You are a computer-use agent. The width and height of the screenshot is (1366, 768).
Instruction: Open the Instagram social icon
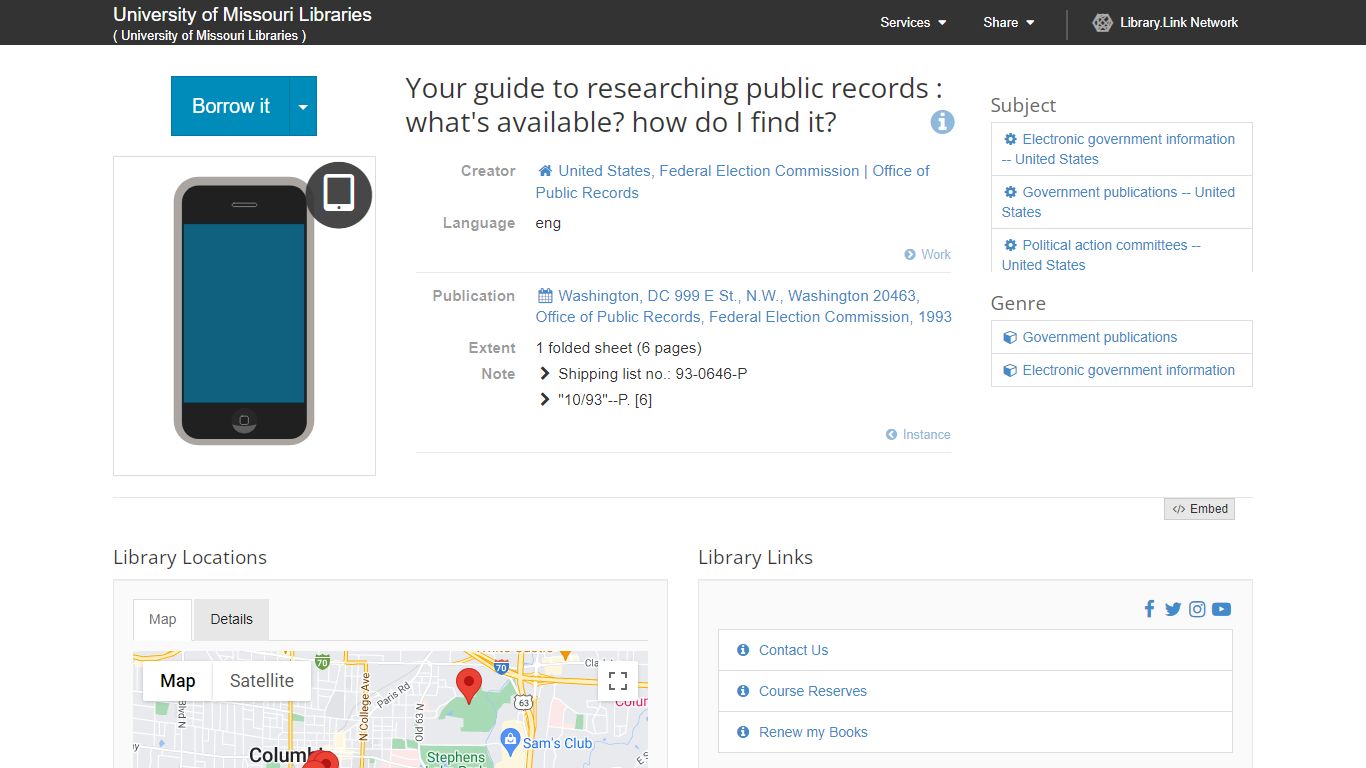1197,609
